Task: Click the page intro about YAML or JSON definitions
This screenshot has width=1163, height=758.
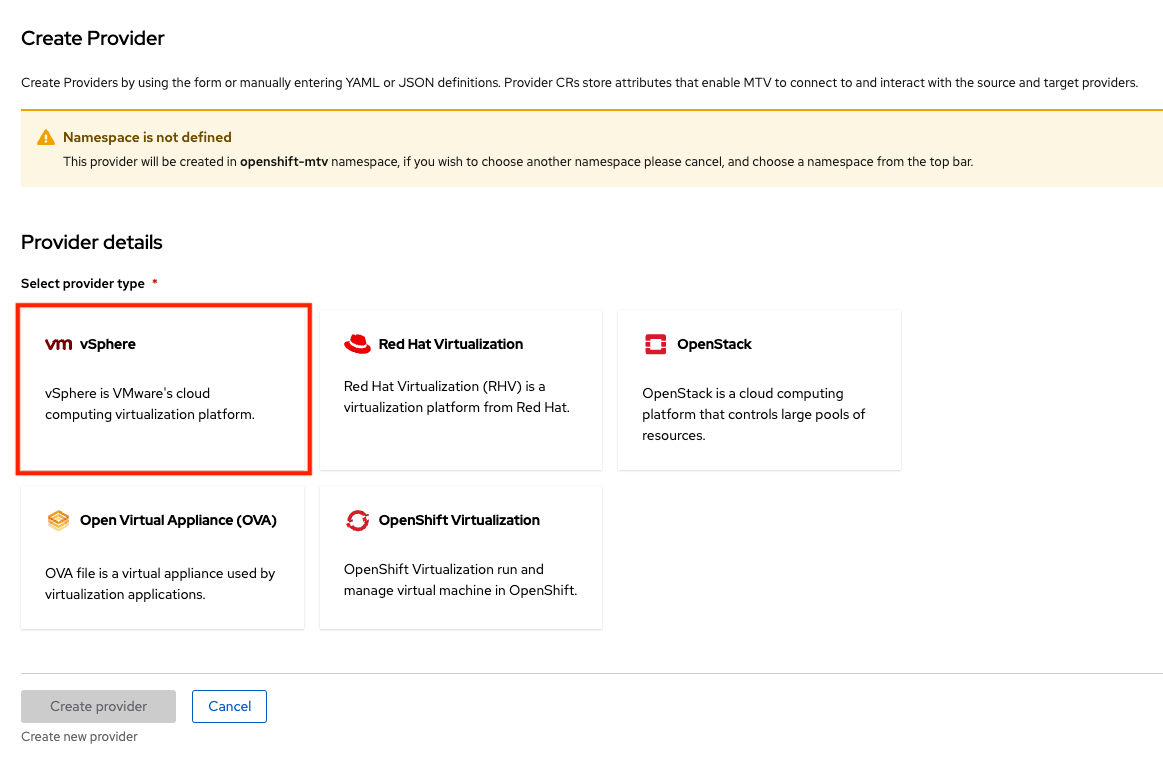Action: pos(579,82)
